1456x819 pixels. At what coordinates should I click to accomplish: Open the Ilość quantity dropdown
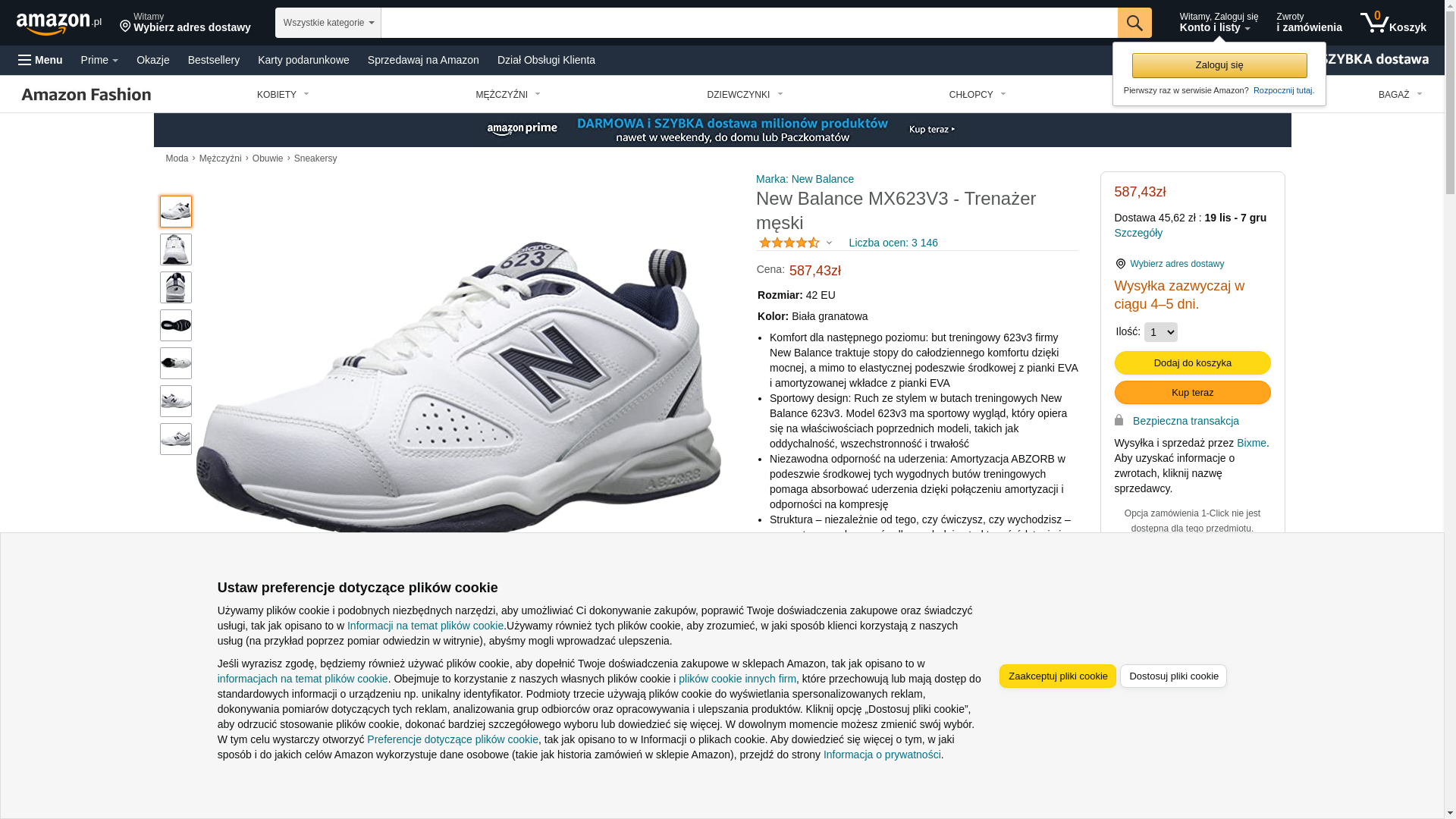(1160, 332)
